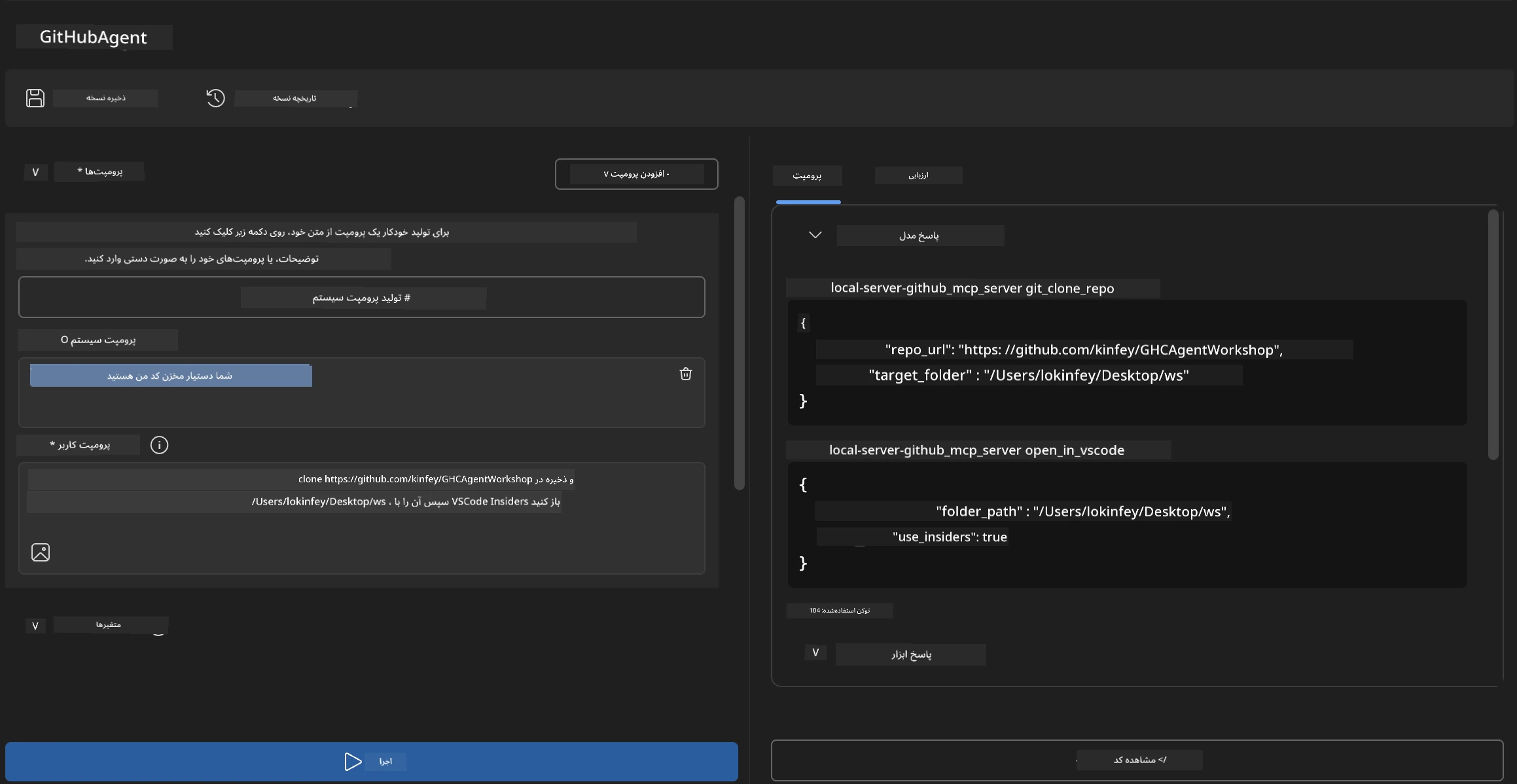The width and height of the screenshot is (1517, 784).
Task: Switch to the Prompt tab (پرومپت)
Action: tap(807, 175)
